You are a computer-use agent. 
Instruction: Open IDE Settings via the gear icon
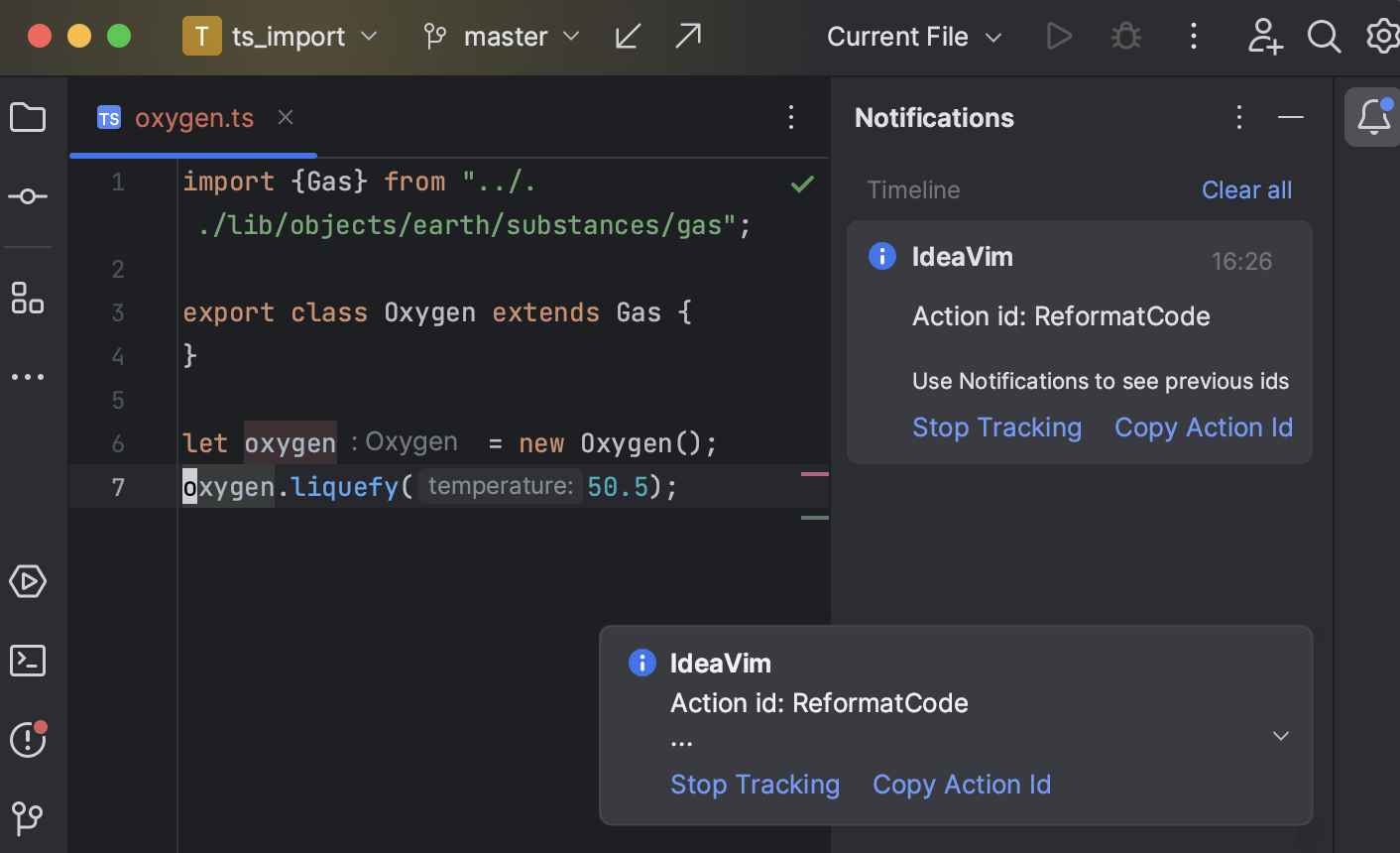pyautogui.click(x=1383, y=36)
